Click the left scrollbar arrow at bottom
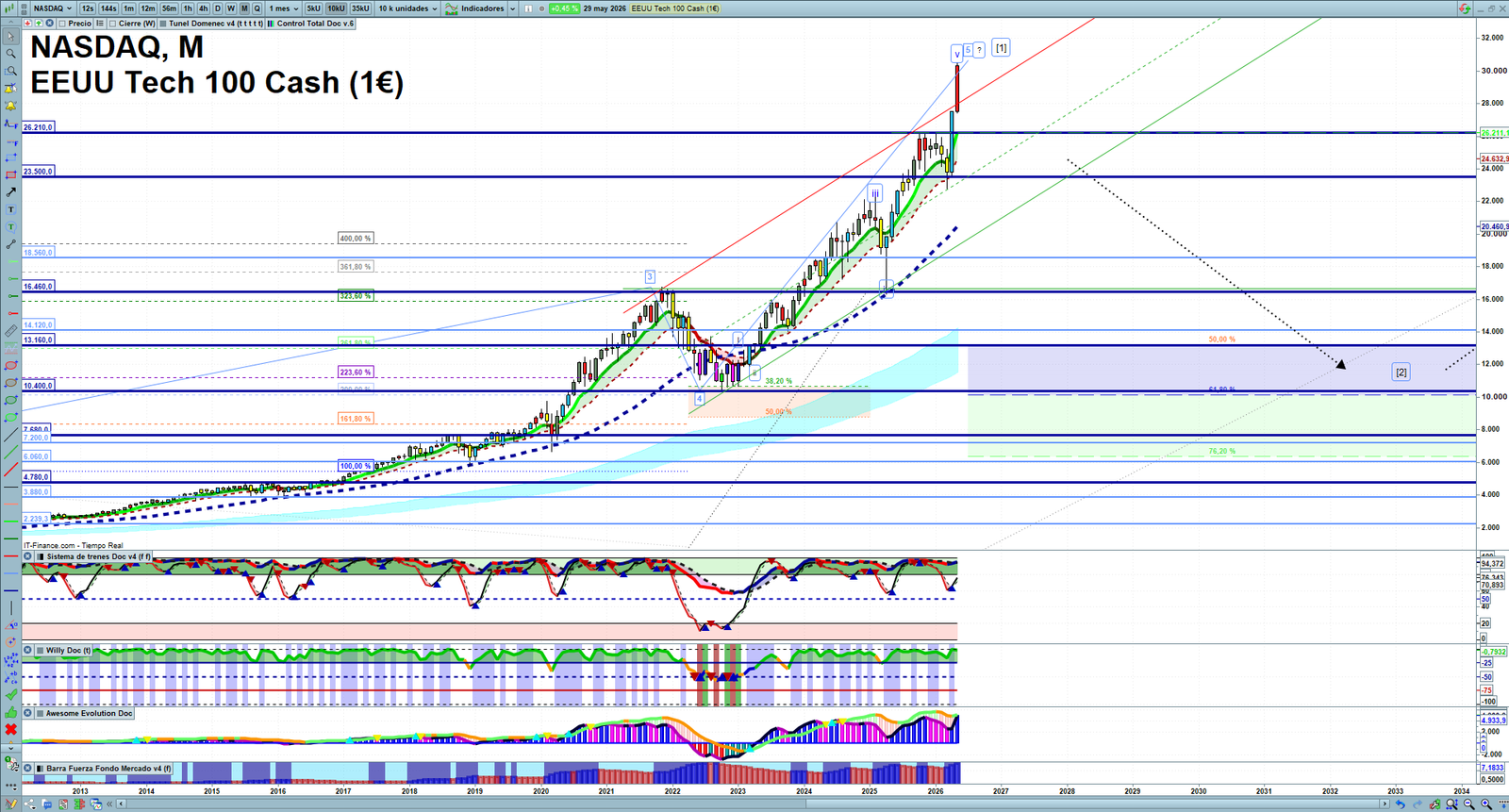 tap(122, 804)
